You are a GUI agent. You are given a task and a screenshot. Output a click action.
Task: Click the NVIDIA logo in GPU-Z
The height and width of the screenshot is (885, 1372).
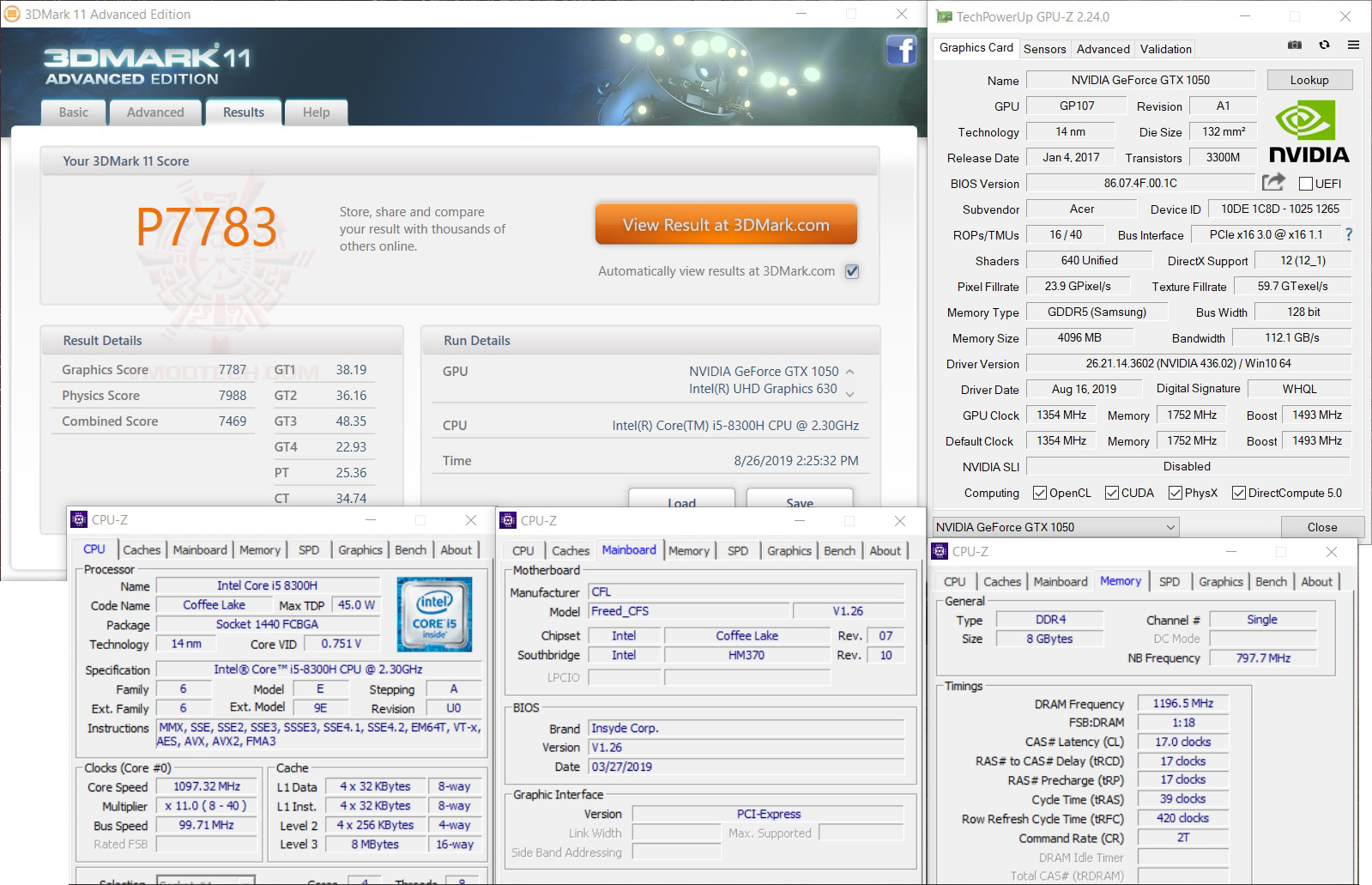click(x=1309, y=131)
